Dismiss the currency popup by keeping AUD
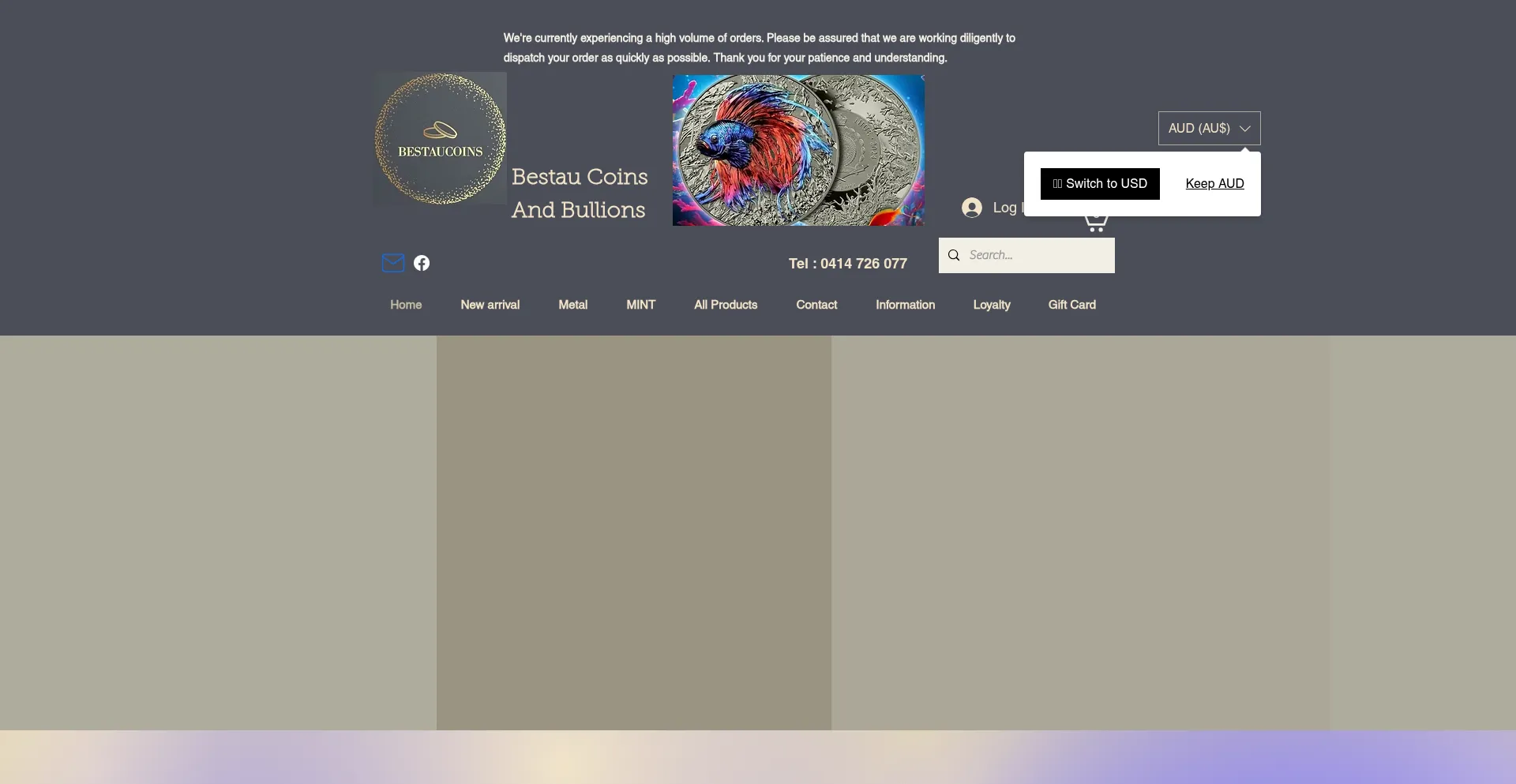Screen dimensions: 1516x784 click(x=1214, y=183)
